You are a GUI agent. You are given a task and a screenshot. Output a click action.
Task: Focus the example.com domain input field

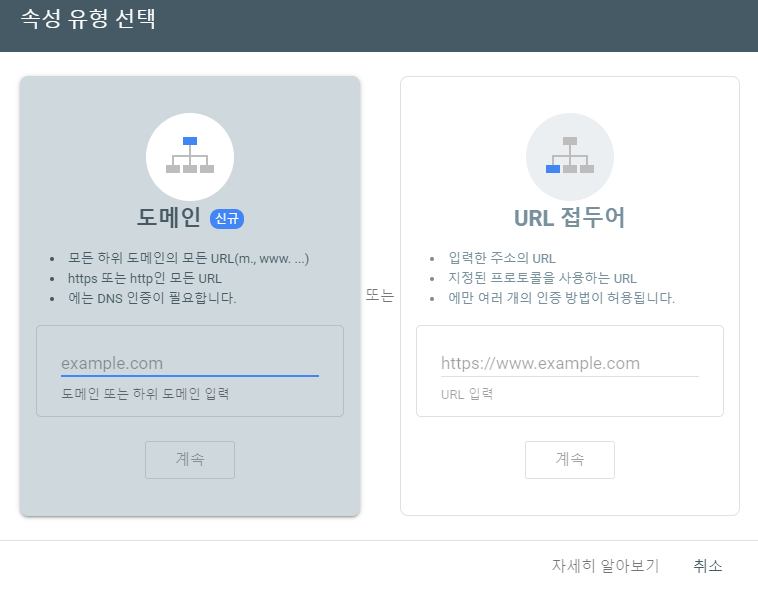click(190, 364)
